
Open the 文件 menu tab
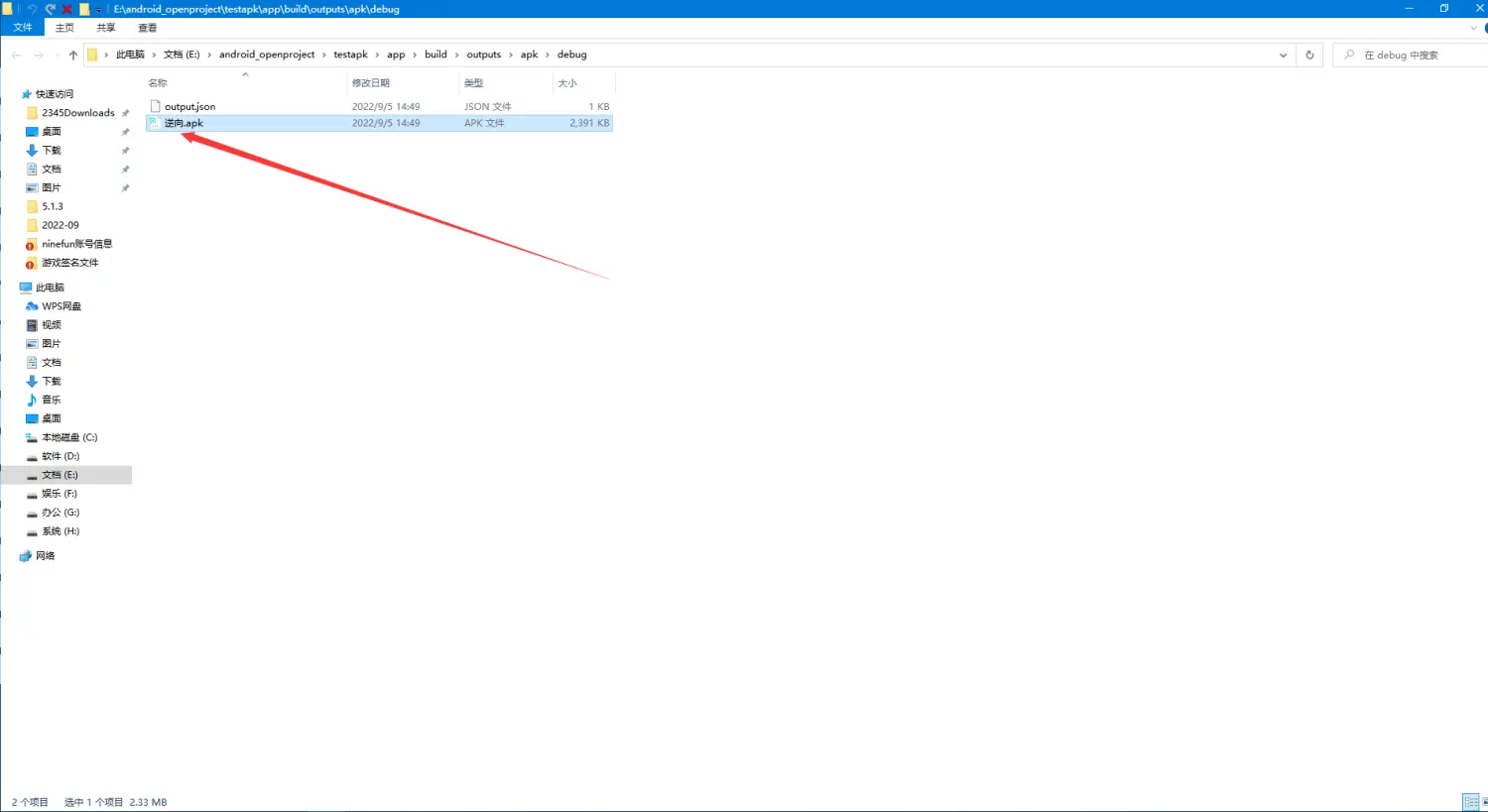23,28
